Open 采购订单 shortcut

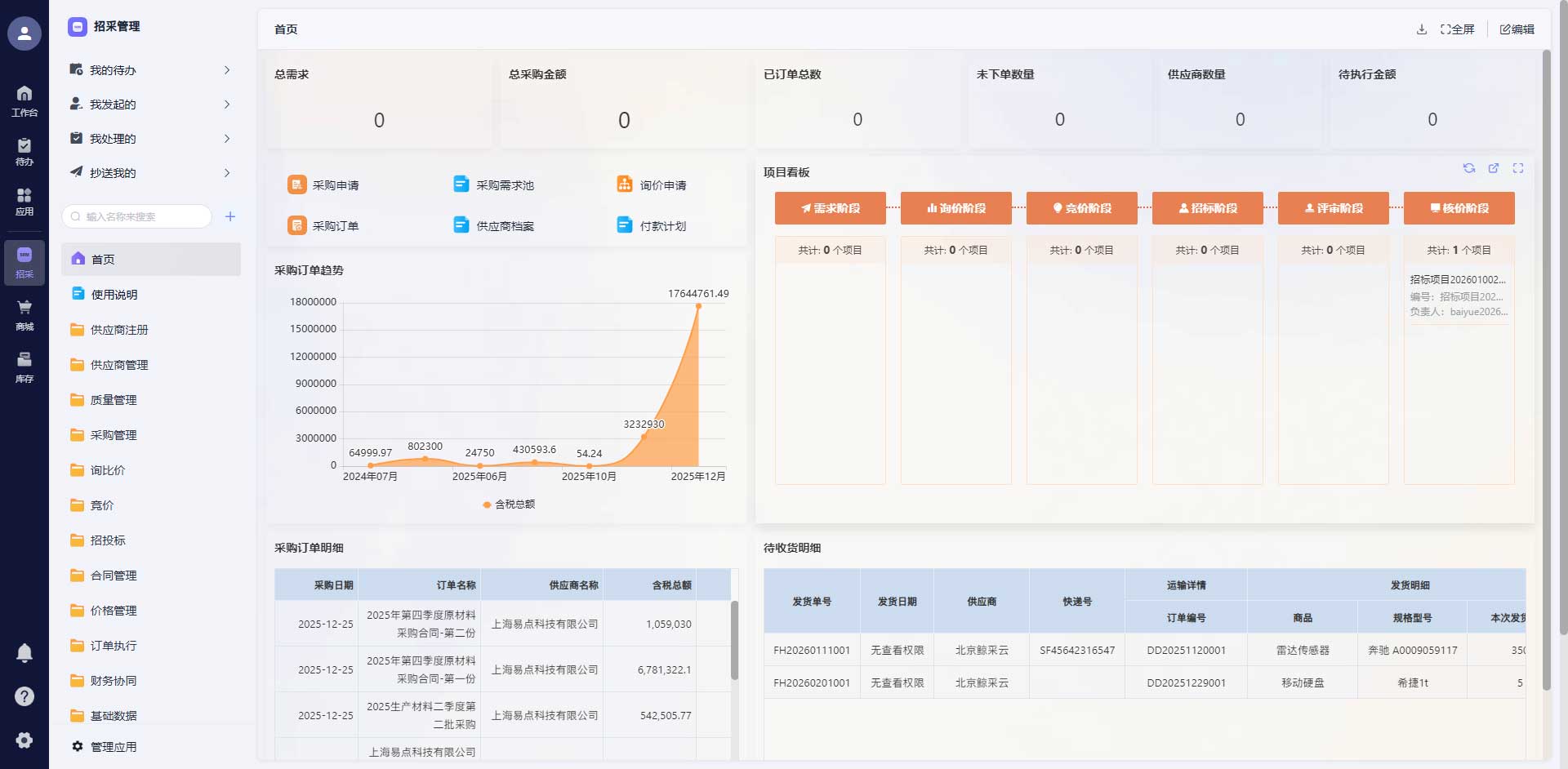click(323, 225)
